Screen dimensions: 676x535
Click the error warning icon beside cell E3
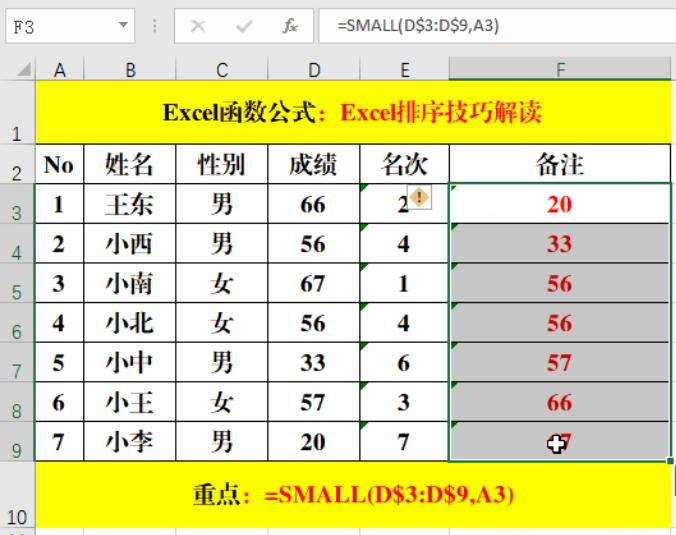(419, 197)
